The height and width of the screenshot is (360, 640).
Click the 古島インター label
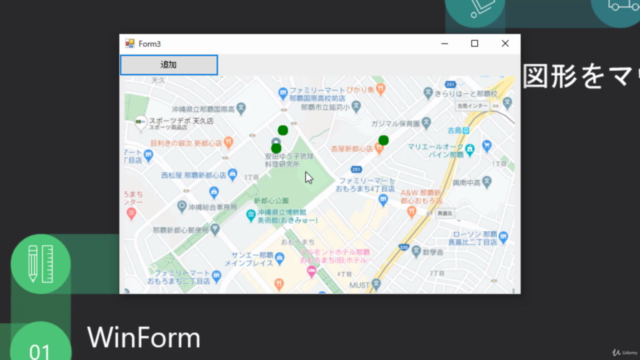[x=472, y=106]
